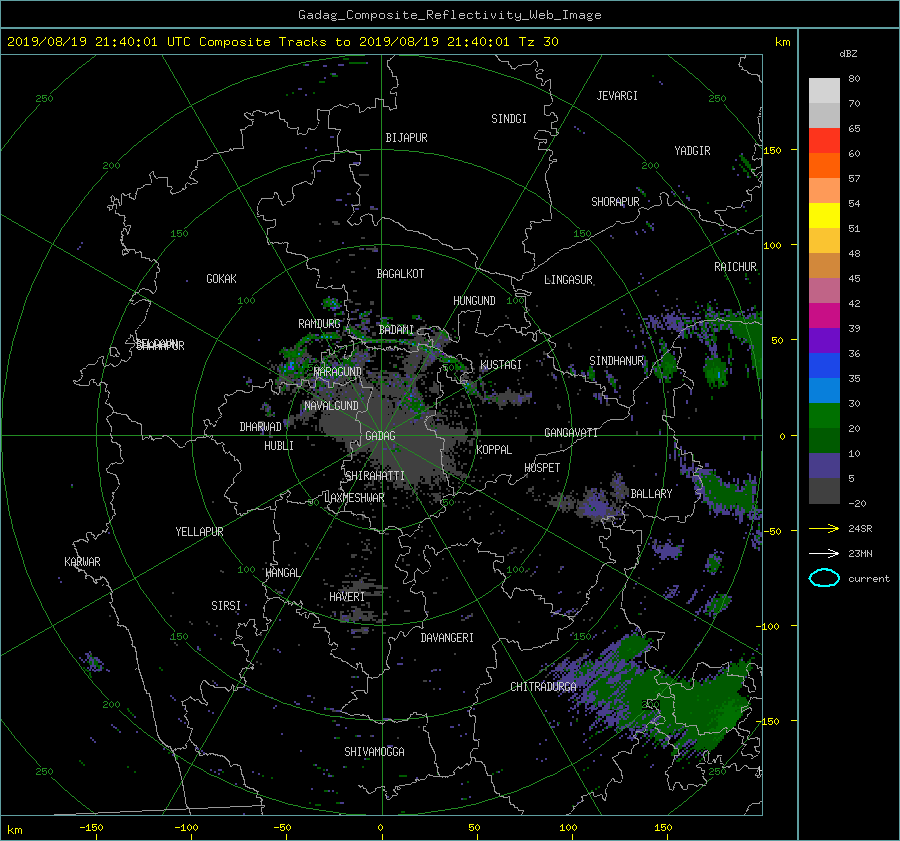Select the SHORAPUR city label

(x=615, y=202)
